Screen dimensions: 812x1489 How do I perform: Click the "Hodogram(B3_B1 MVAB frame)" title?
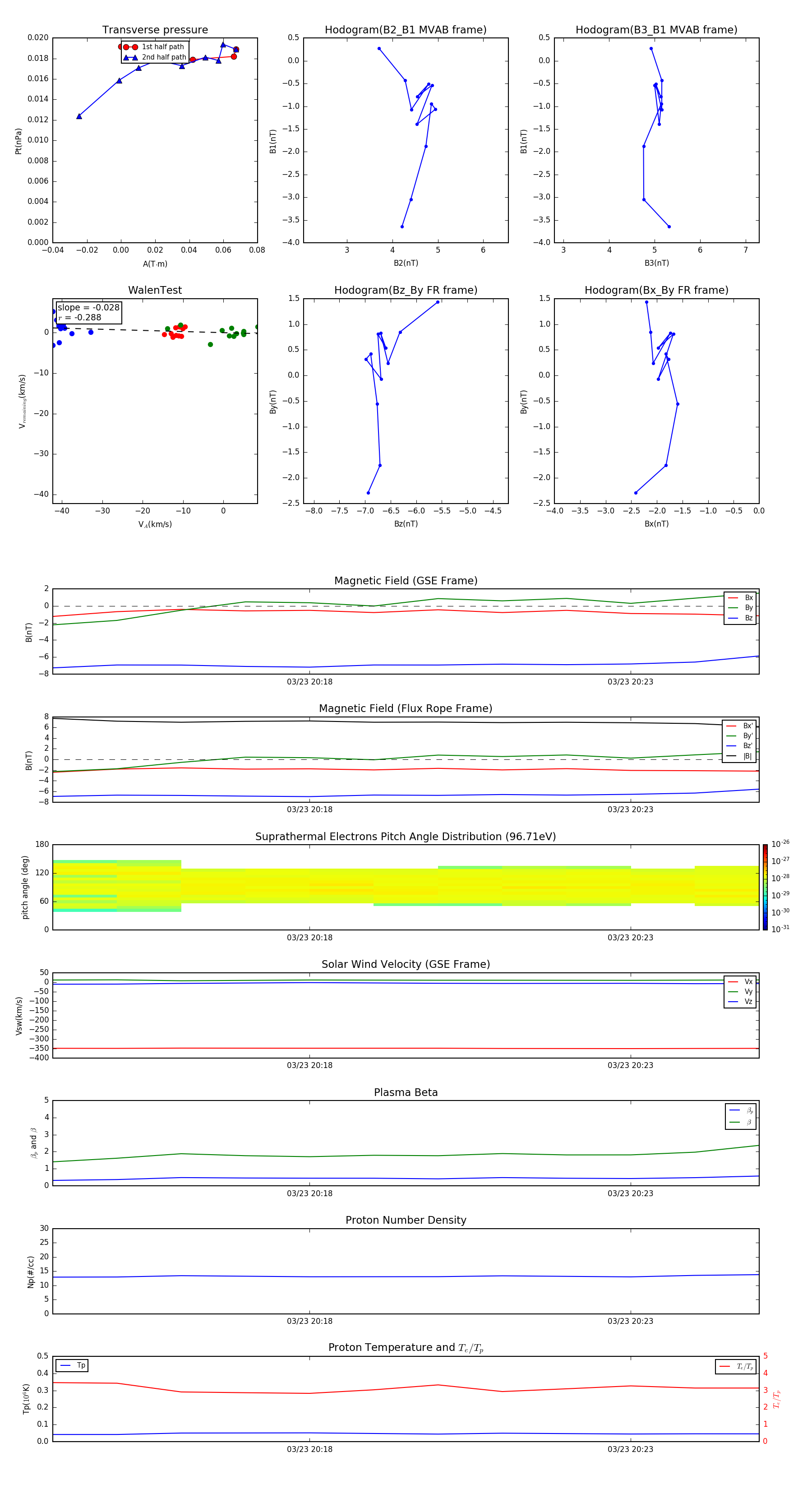coord(656,30)
